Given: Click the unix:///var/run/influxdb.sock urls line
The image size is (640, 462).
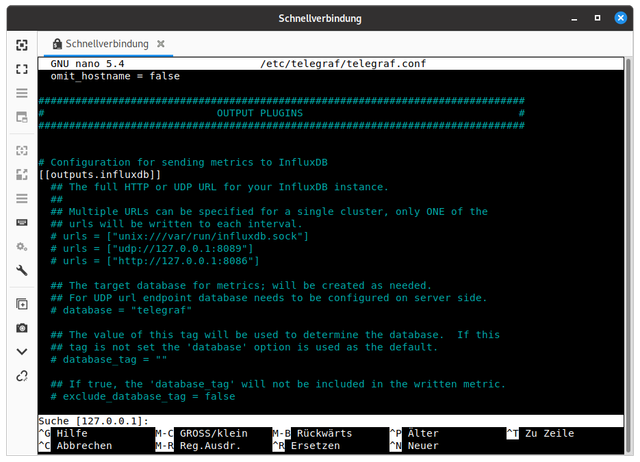Looking at the screenshot, I should point(180,236).
